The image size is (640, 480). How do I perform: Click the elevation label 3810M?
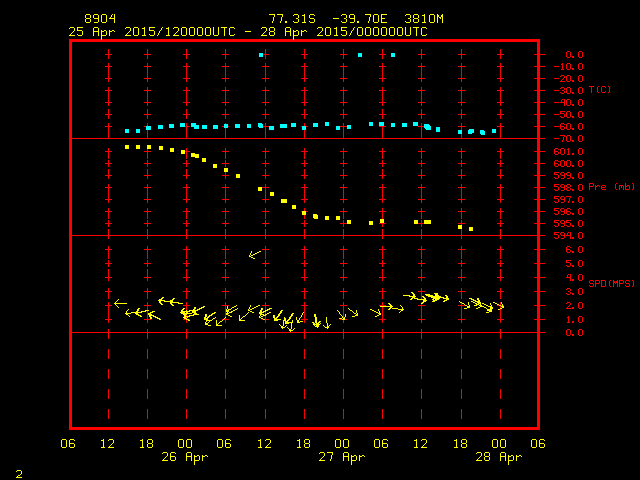pos(424,19)
